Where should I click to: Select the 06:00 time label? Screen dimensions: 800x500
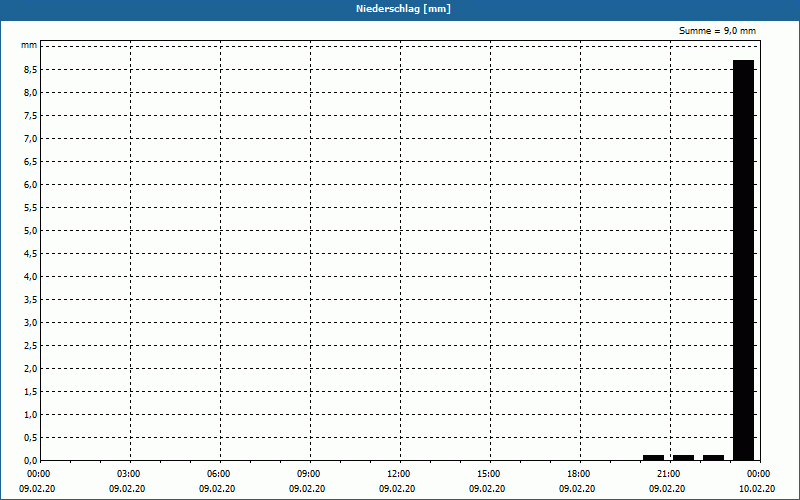(218, 474)
